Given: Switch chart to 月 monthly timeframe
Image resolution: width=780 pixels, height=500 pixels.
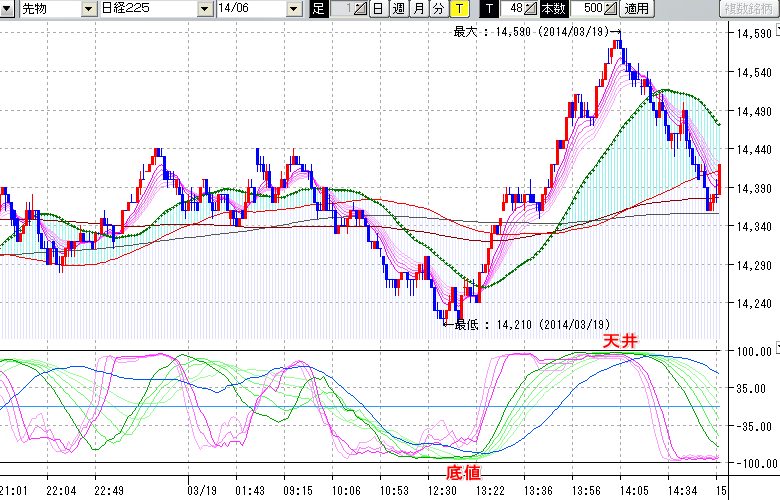Looking at the screenshot, I should coord(418,9).
